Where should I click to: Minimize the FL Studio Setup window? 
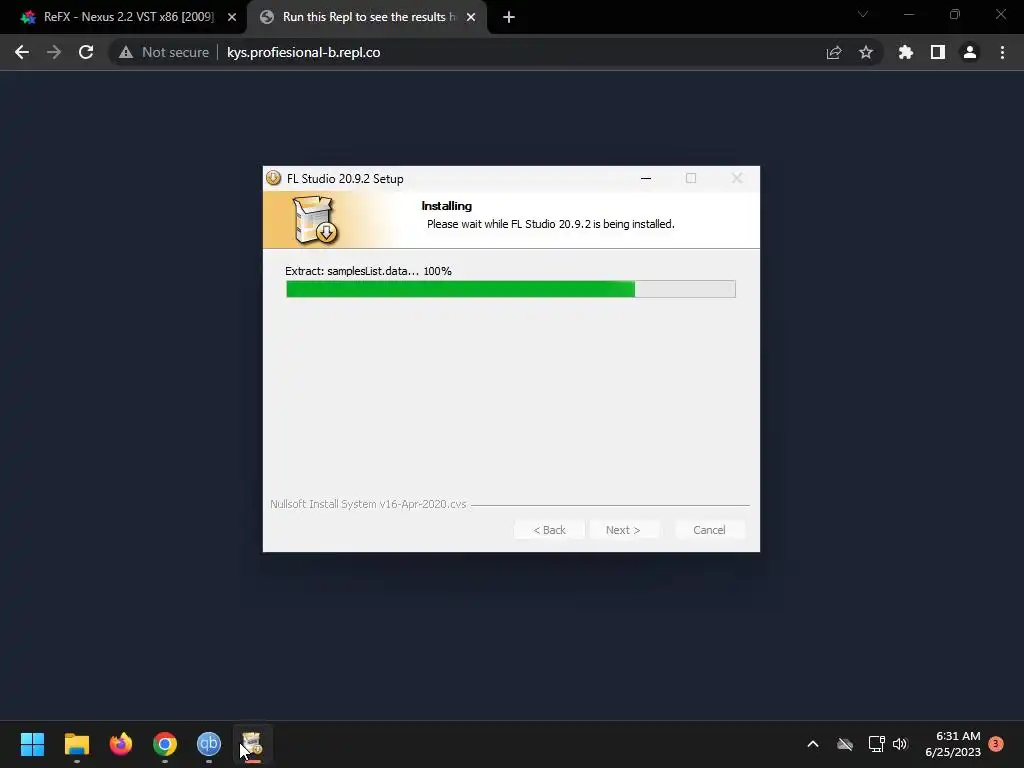click(646, 178)
